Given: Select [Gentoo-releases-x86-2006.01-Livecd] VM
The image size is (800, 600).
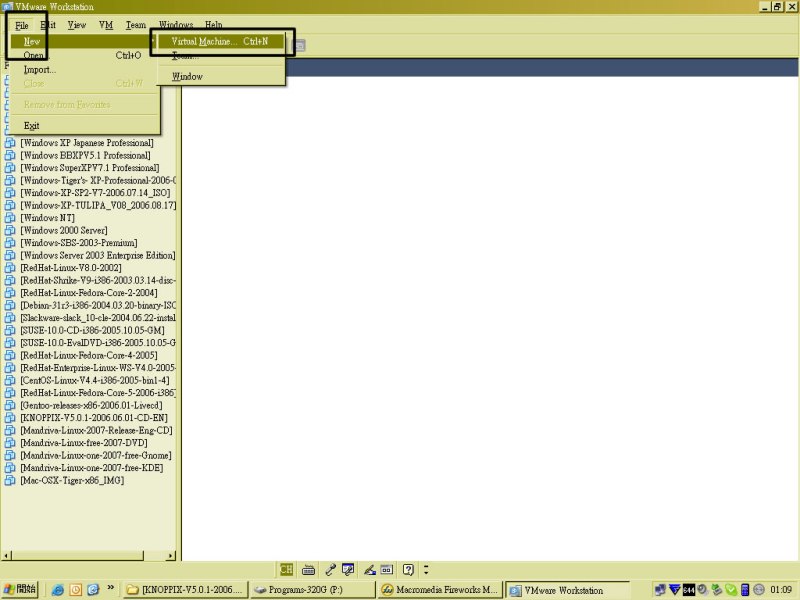Looking at the screenshot, I should click(91, 405).
